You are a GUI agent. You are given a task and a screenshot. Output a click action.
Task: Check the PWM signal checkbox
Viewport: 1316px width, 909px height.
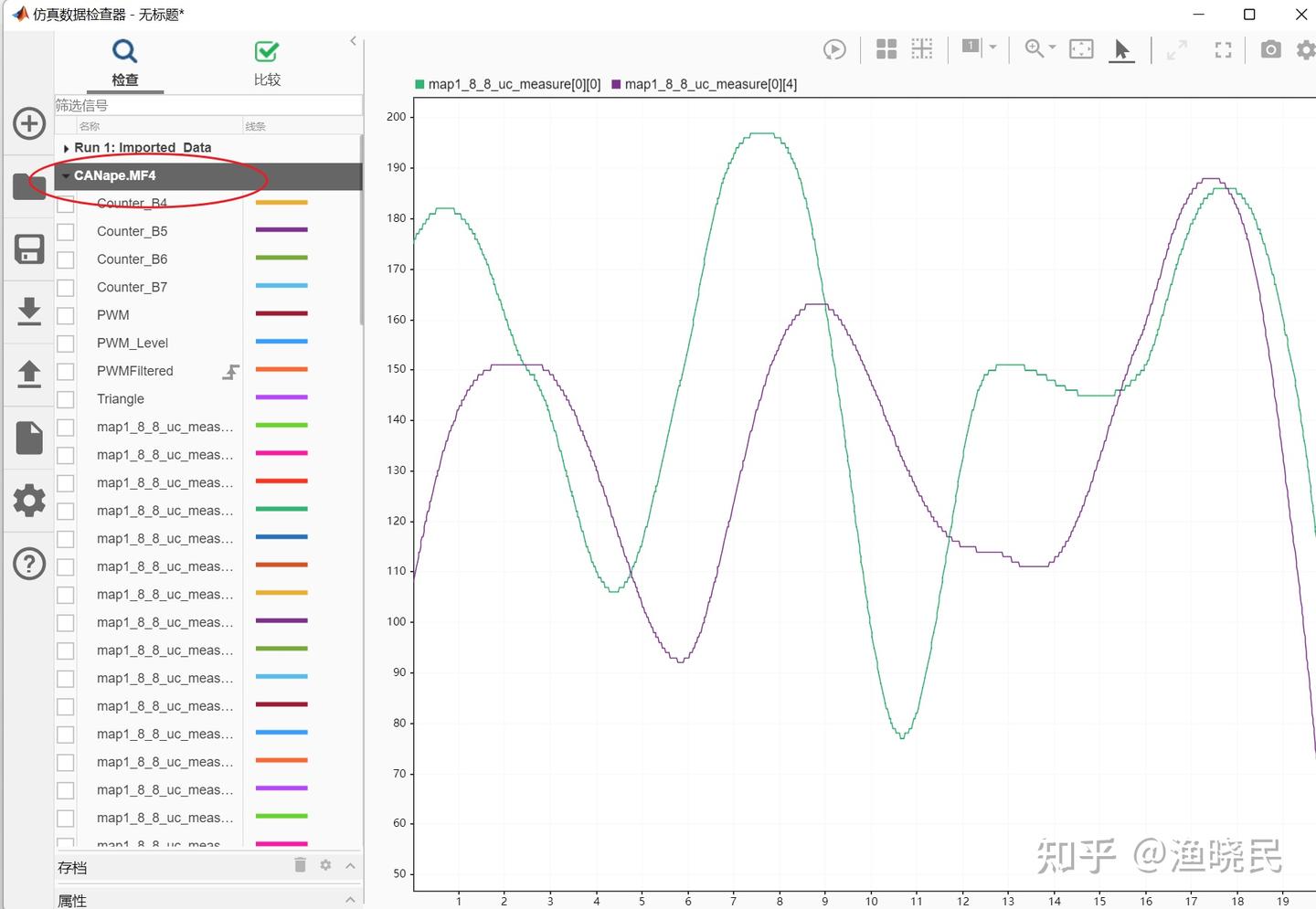tap(65, 314)
